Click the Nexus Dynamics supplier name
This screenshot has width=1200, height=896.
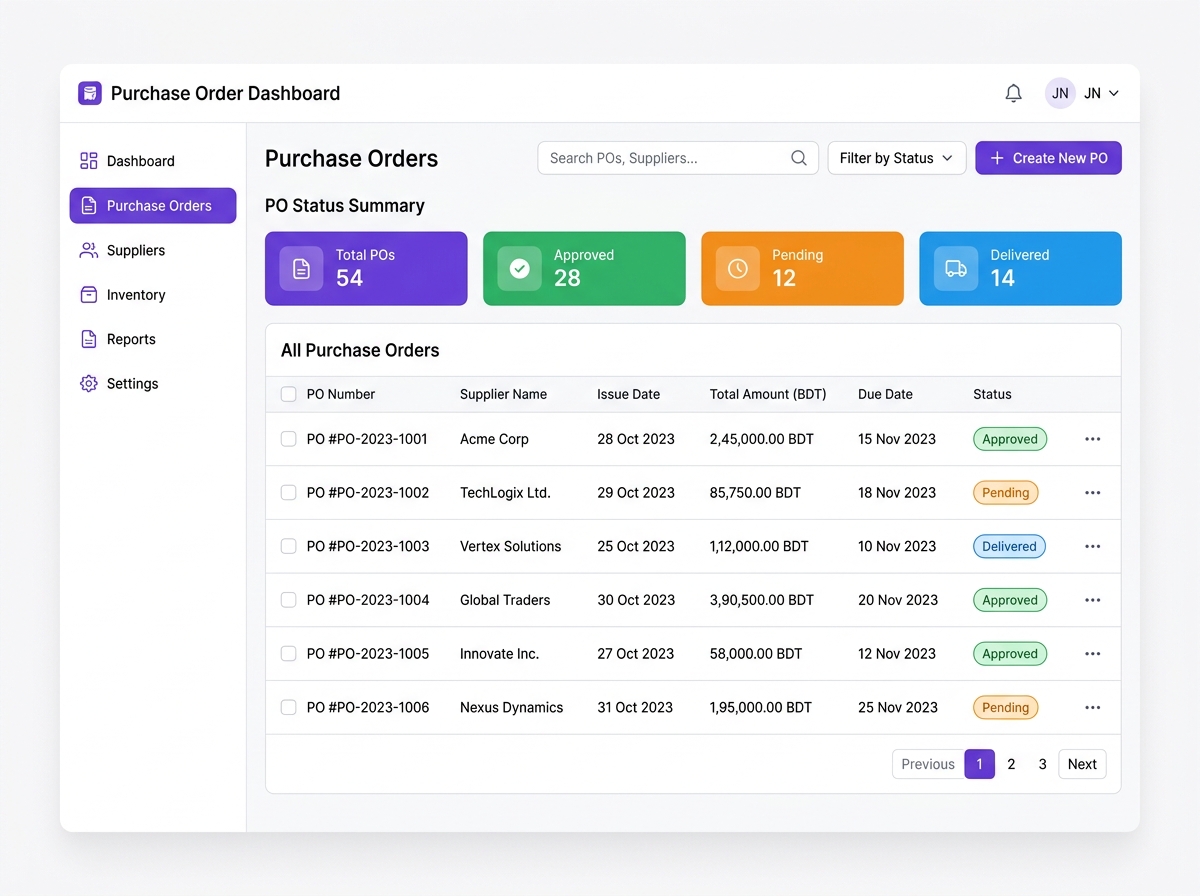click(x=511, y=707)
